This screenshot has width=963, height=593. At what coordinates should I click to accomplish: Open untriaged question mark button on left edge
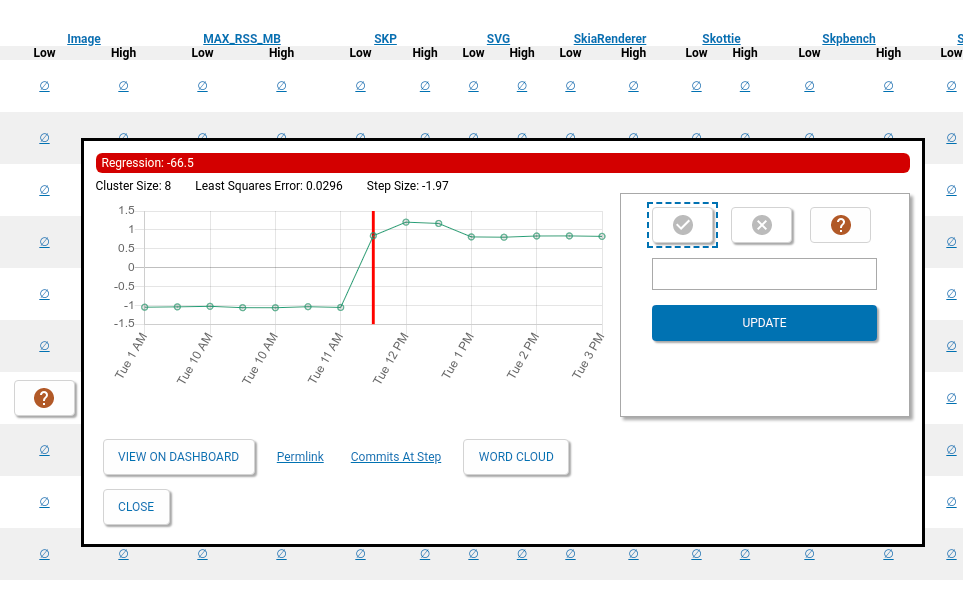click(44, 398)
